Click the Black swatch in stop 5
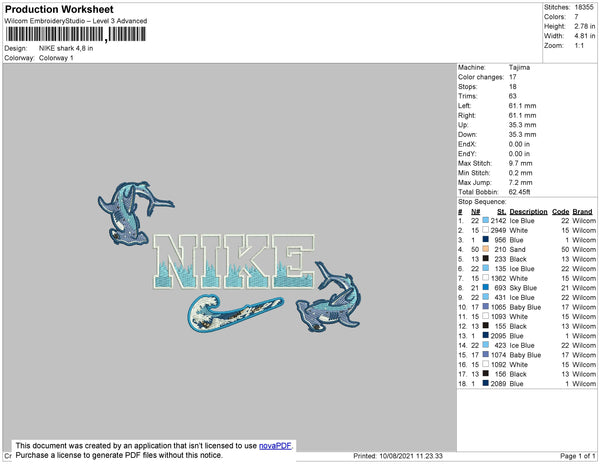600x464 pixels. point(486,259)
